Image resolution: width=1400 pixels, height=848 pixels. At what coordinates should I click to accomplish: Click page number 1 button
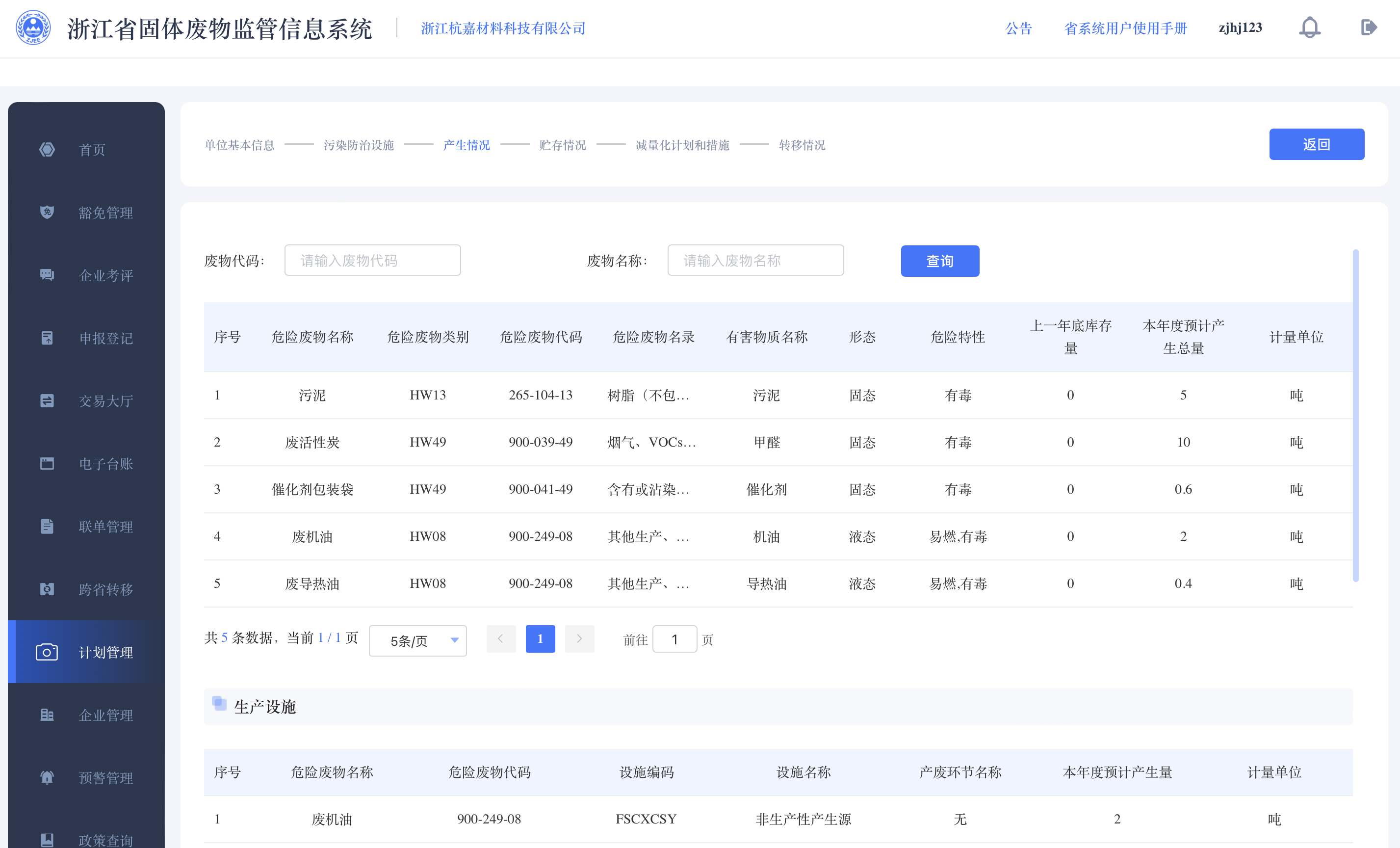pos(541,639)
